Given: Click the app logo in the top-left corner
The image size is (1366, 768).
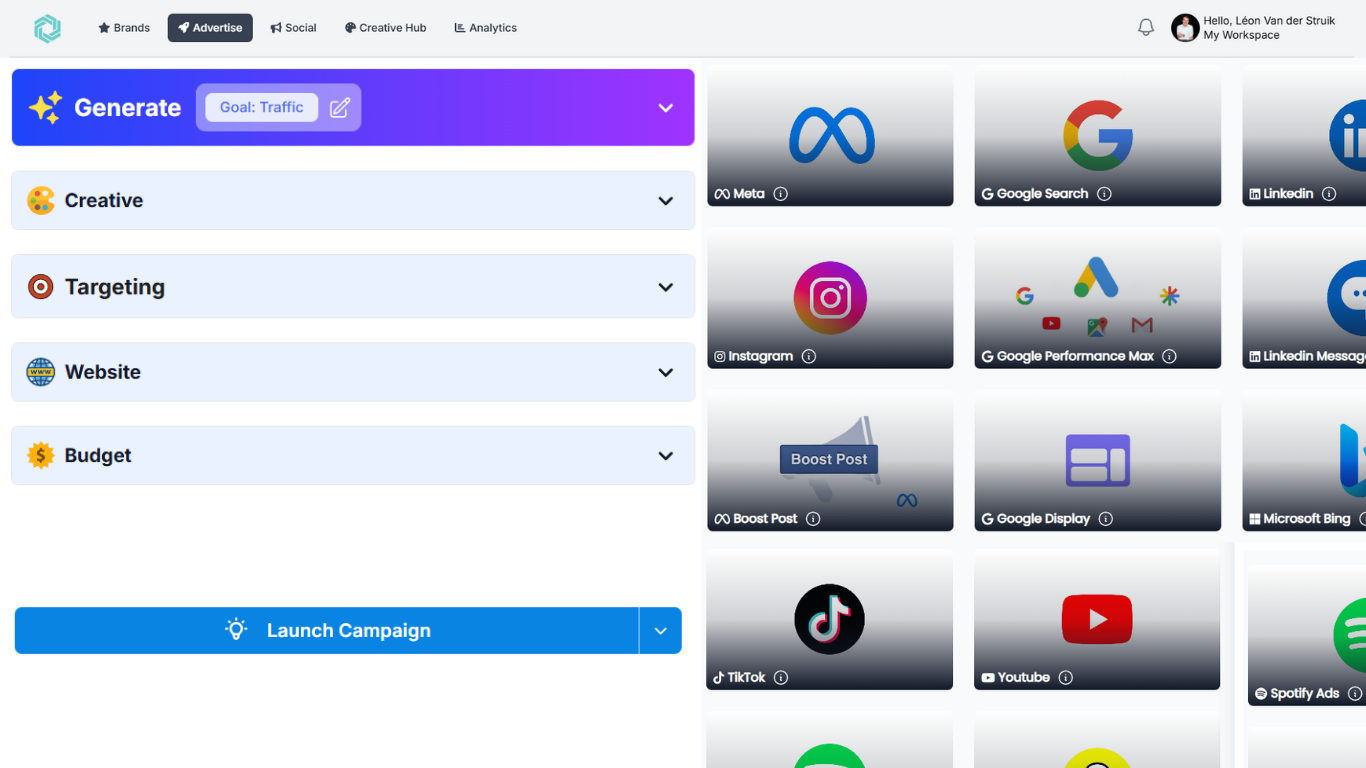Looking at the screenshot, I should tap(47, 28).
